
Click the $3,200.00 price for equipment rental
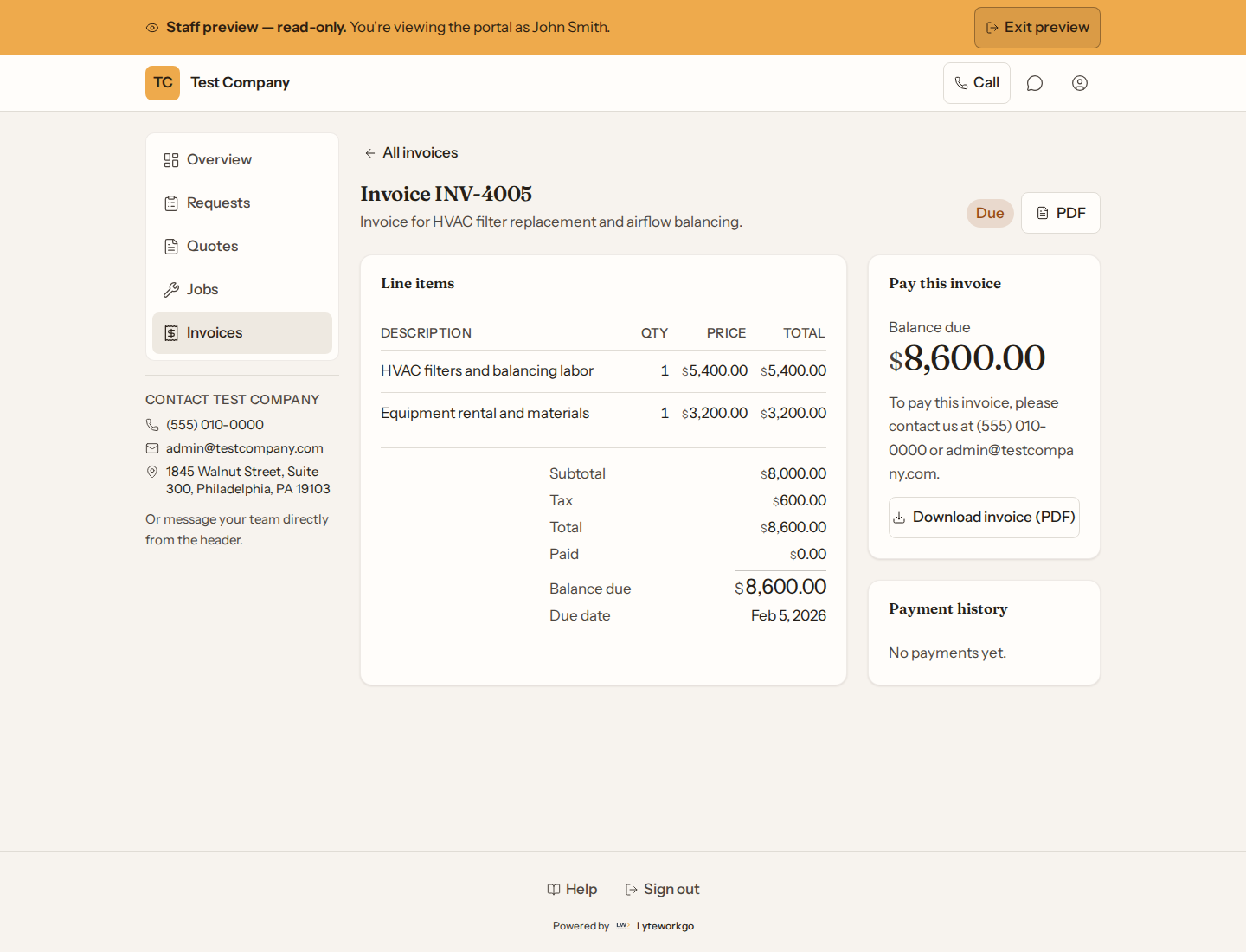(x=715, y=414)
